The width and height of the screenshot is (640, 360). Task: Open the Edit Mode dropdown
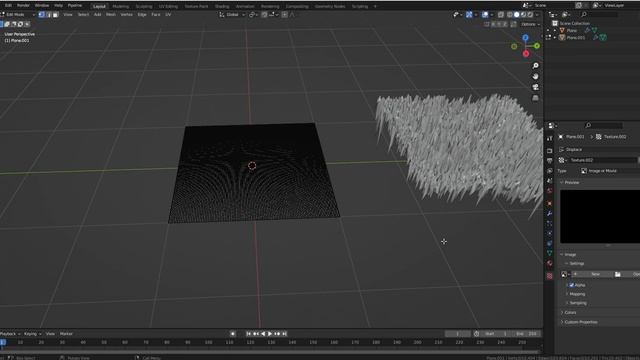(x=17, y=14)
